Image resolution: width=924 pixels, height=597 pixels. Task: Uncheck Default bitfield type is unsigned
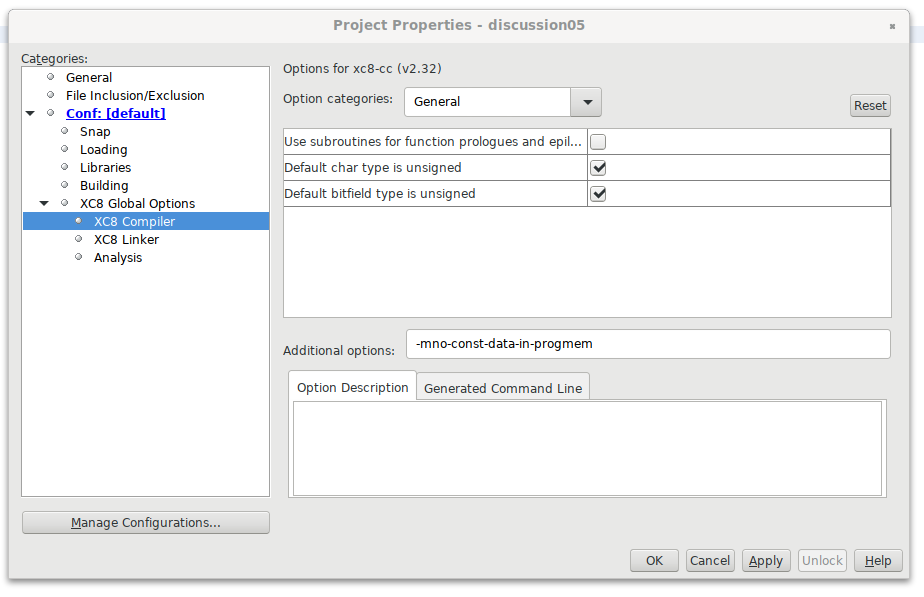coord(598,194)
